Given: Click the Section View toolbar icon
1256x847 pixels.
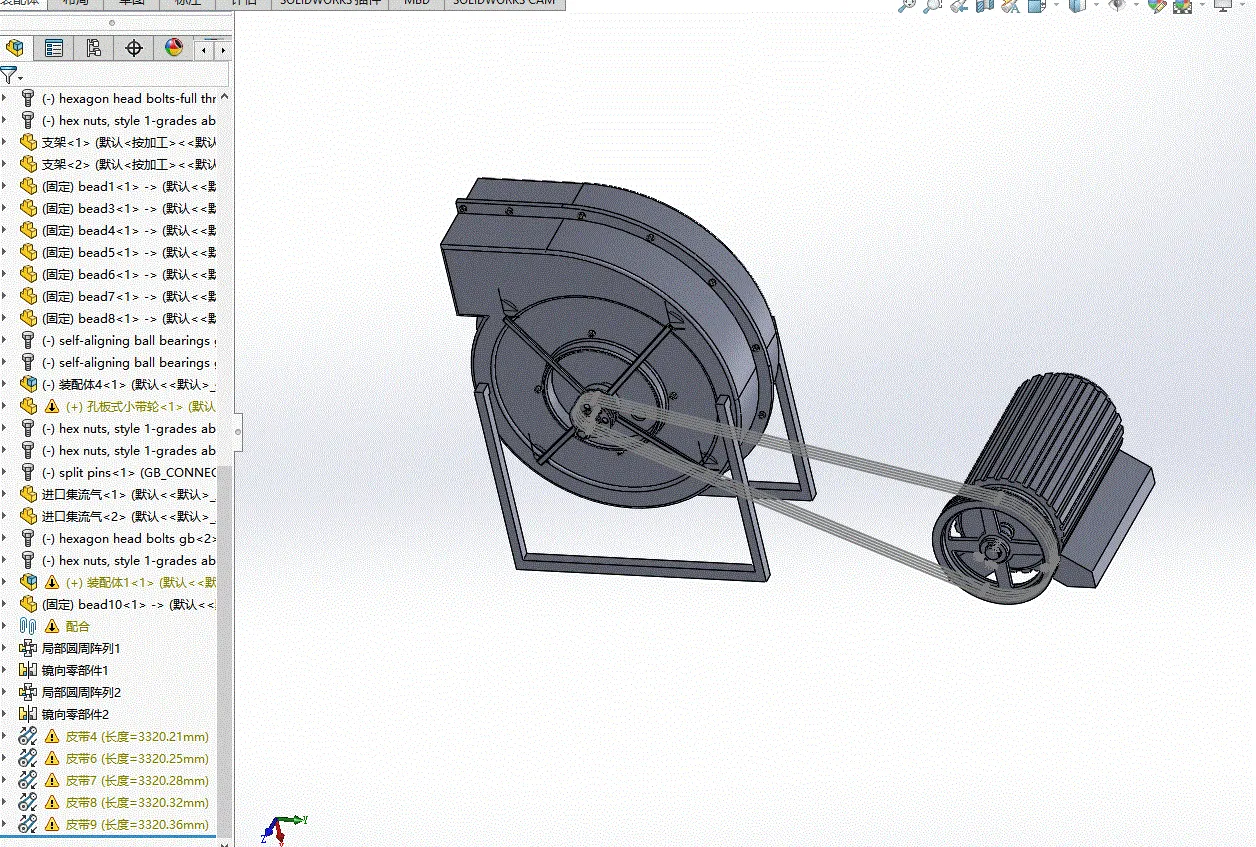Looking at the screenshot, I should [984, 5].
